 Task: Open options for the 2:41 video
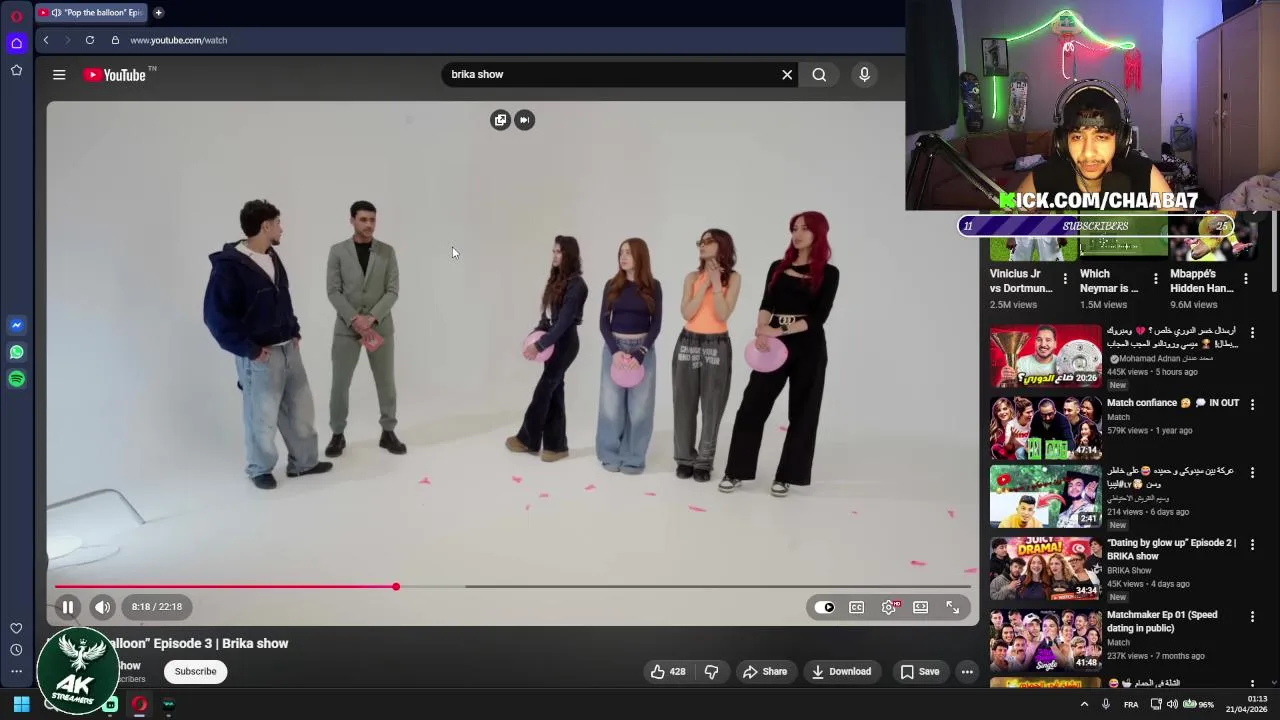(1252, 472)
